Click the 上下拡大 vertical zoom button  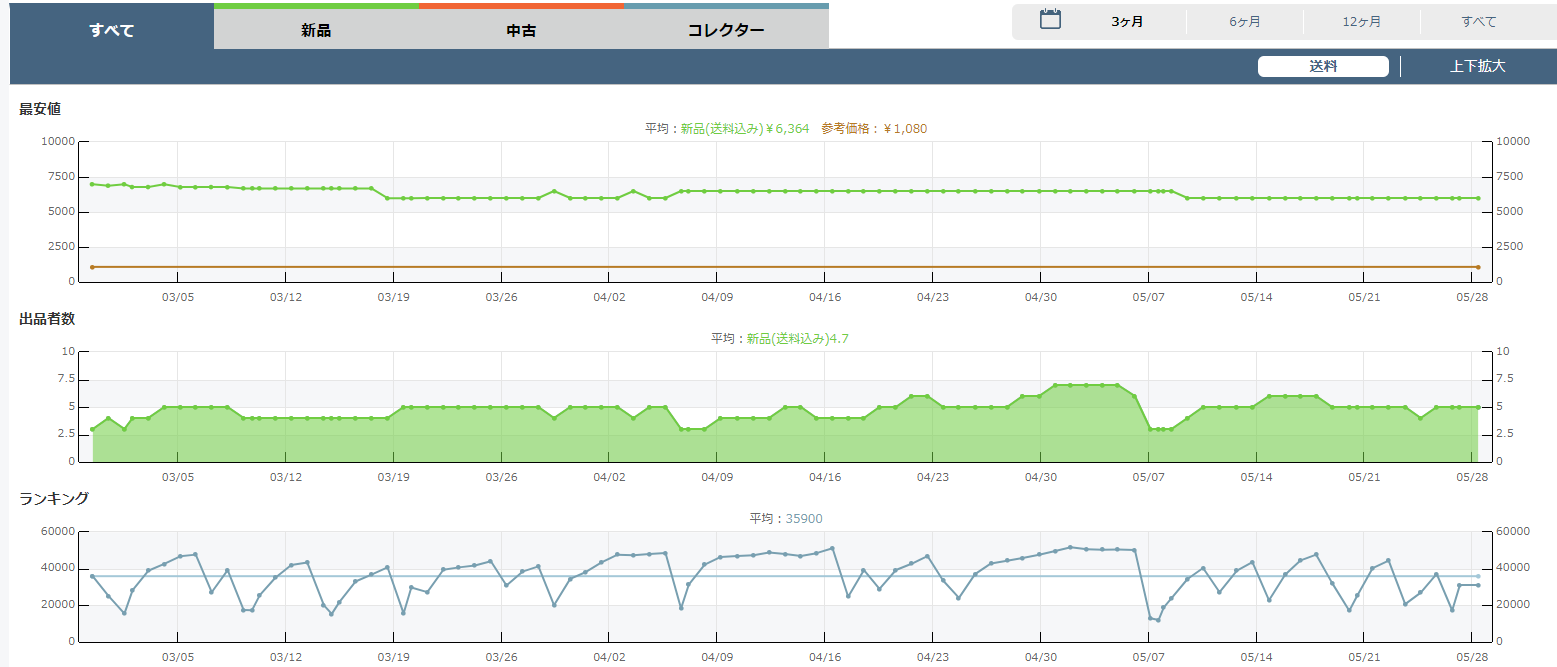[x=1477, y=67]
